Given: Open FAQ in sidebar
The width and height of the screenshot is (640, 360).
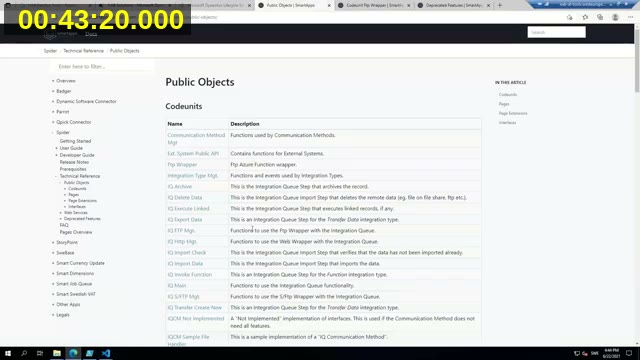Looking at the screenshot, I should click(x=64, y=225).
